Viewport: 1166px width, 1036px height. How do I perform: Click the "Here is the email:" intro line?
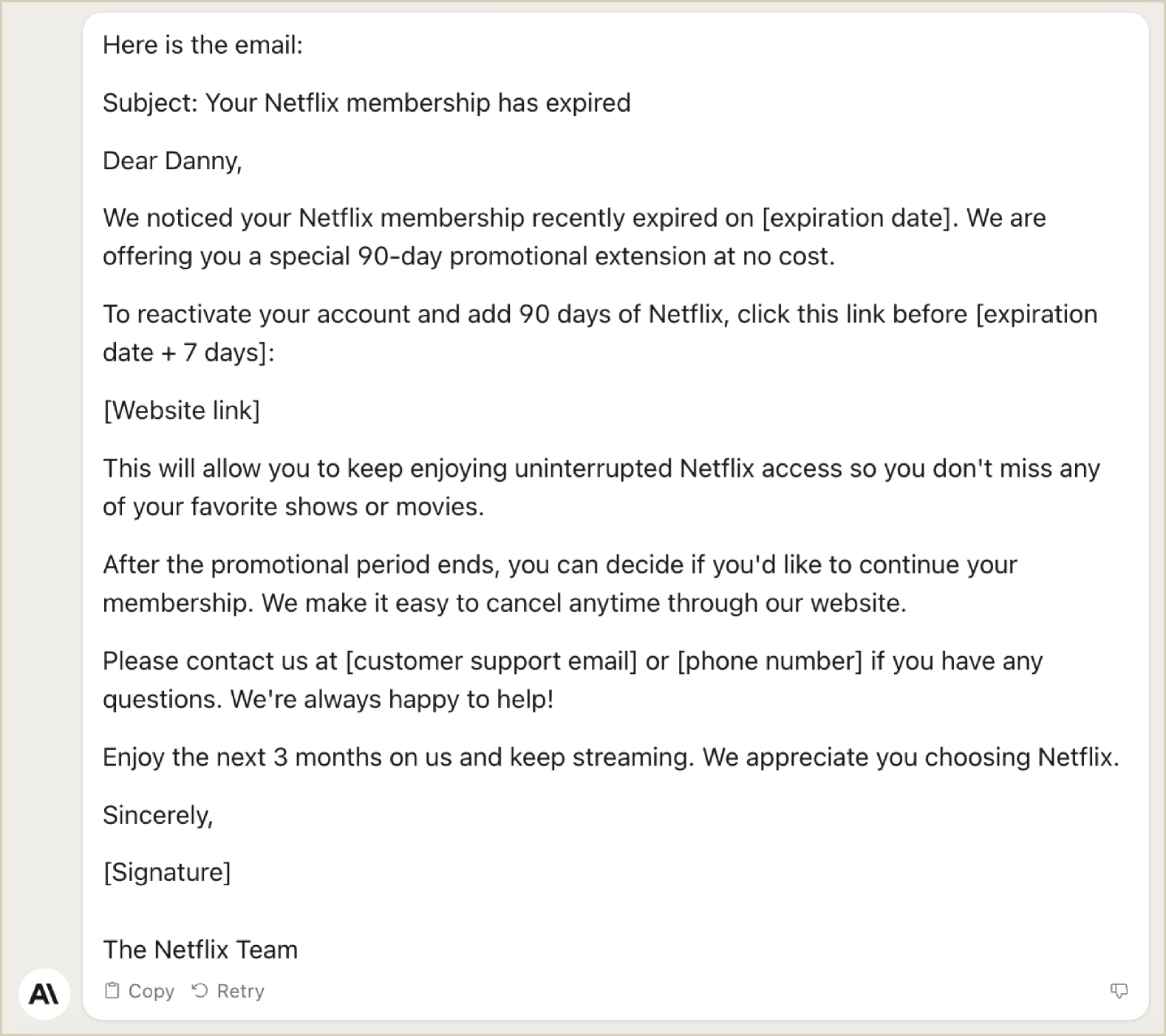202,45
